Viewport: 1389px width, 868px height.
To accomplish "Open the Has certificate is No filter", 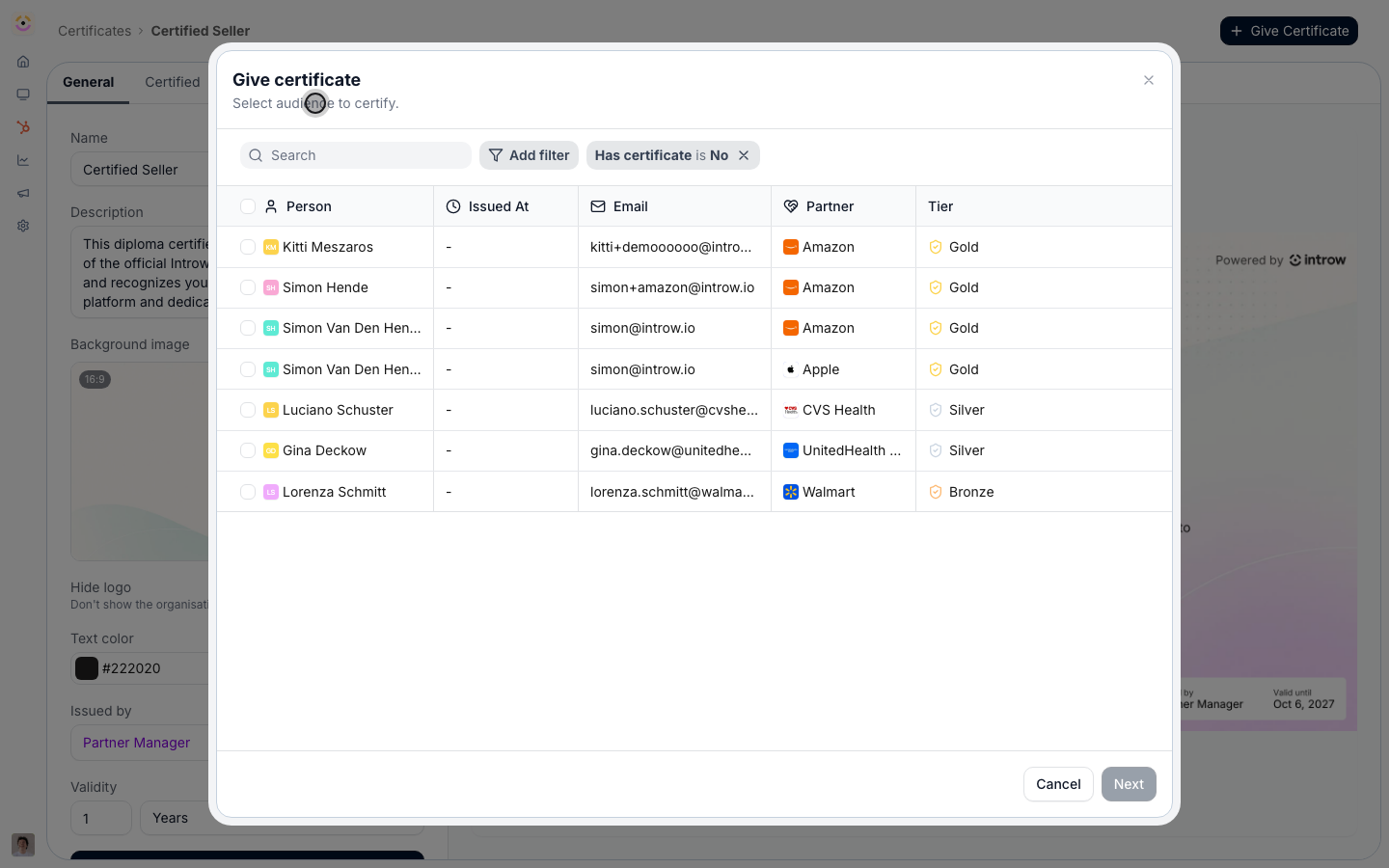I will (x=661, y=155).
